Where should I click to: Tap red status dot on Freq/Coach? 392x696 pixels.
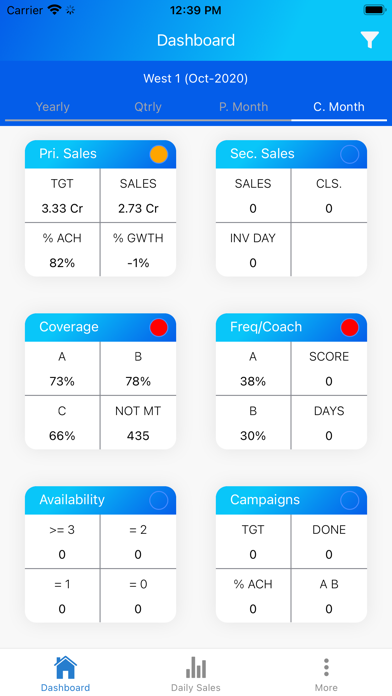click(349, 328)
